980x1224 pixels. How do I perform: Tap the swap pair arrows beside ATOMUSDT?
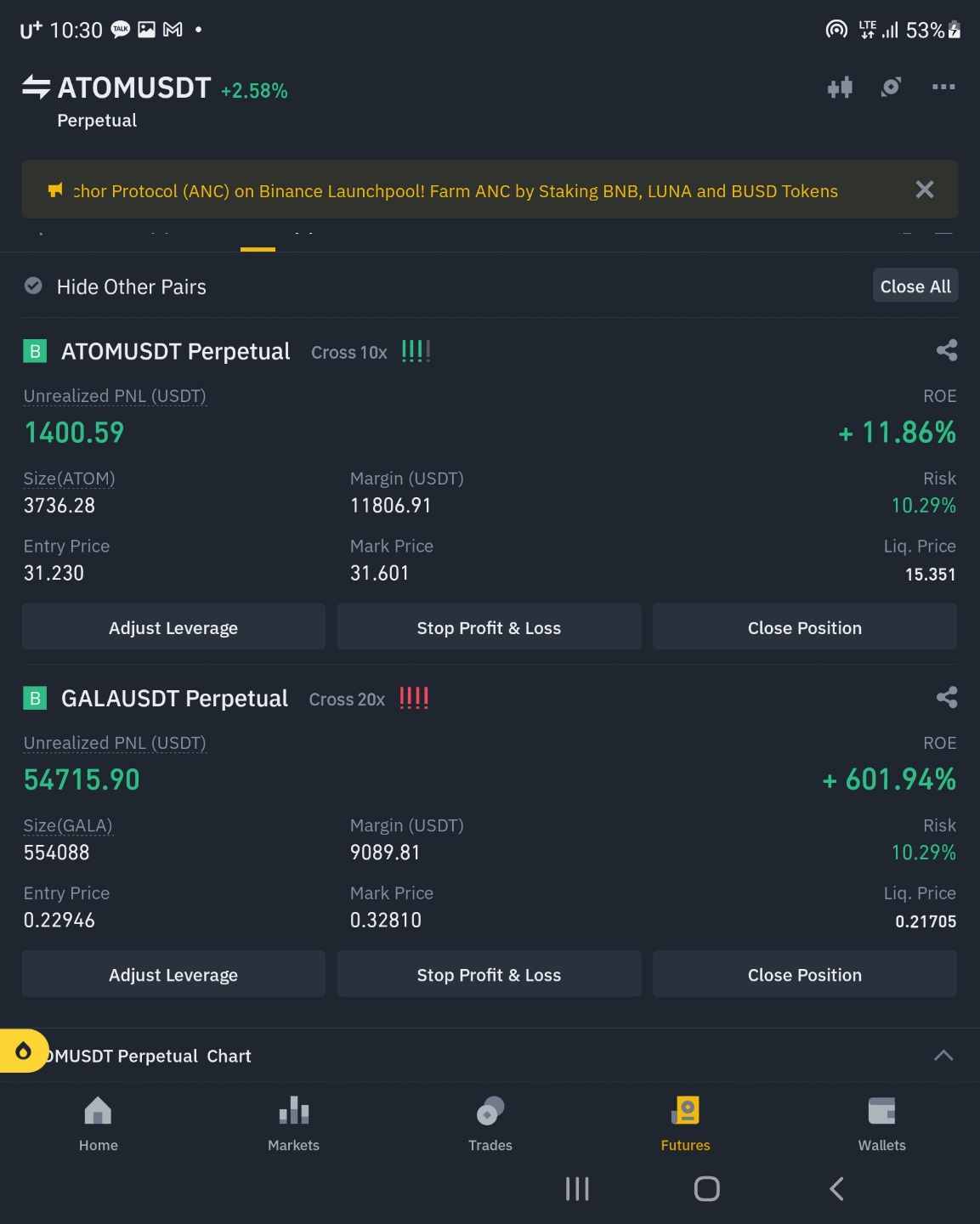click(x=36, y=88)
